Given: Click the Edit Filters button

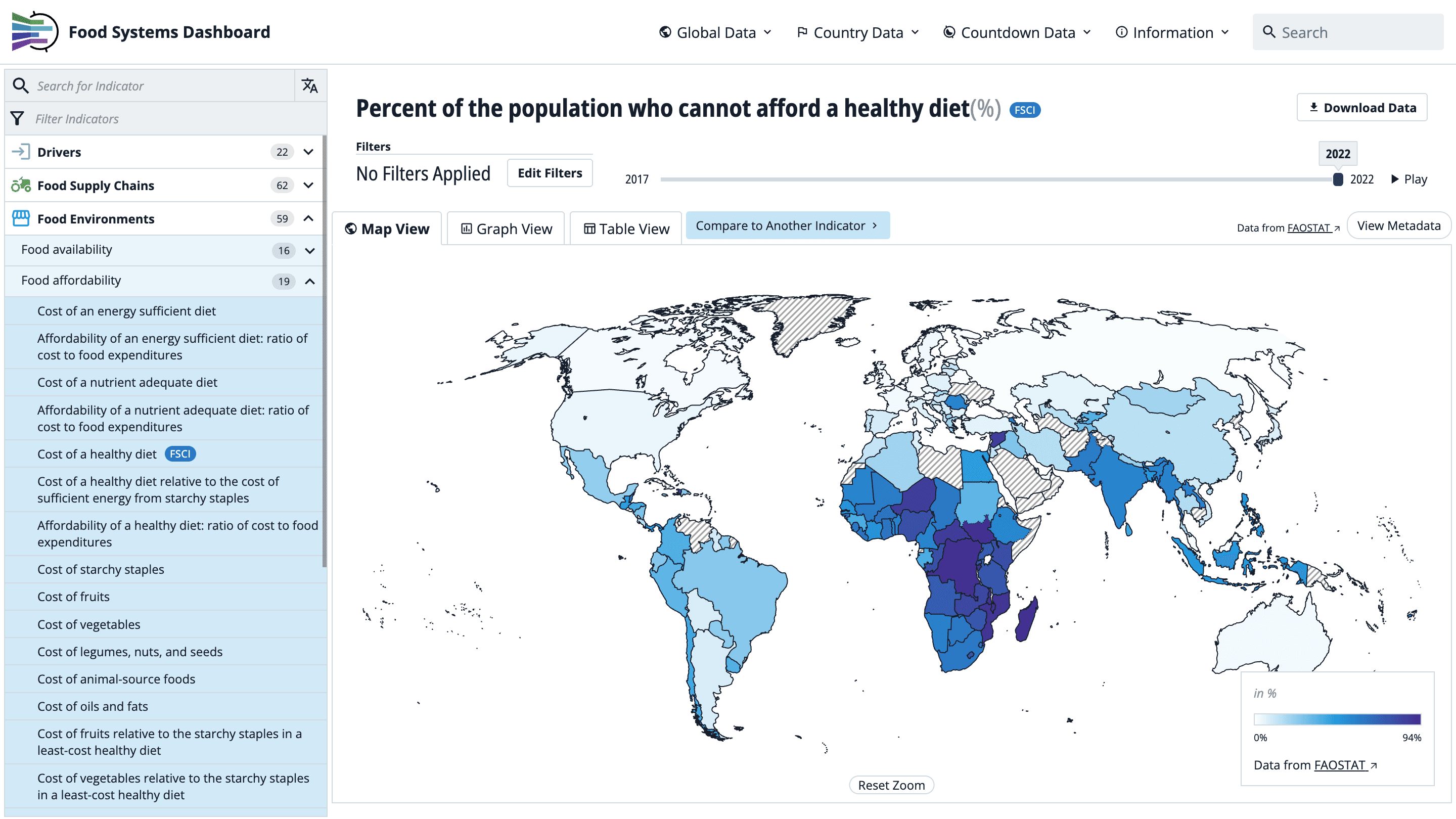Looking at the screenshot, I should tap(549, 173).
